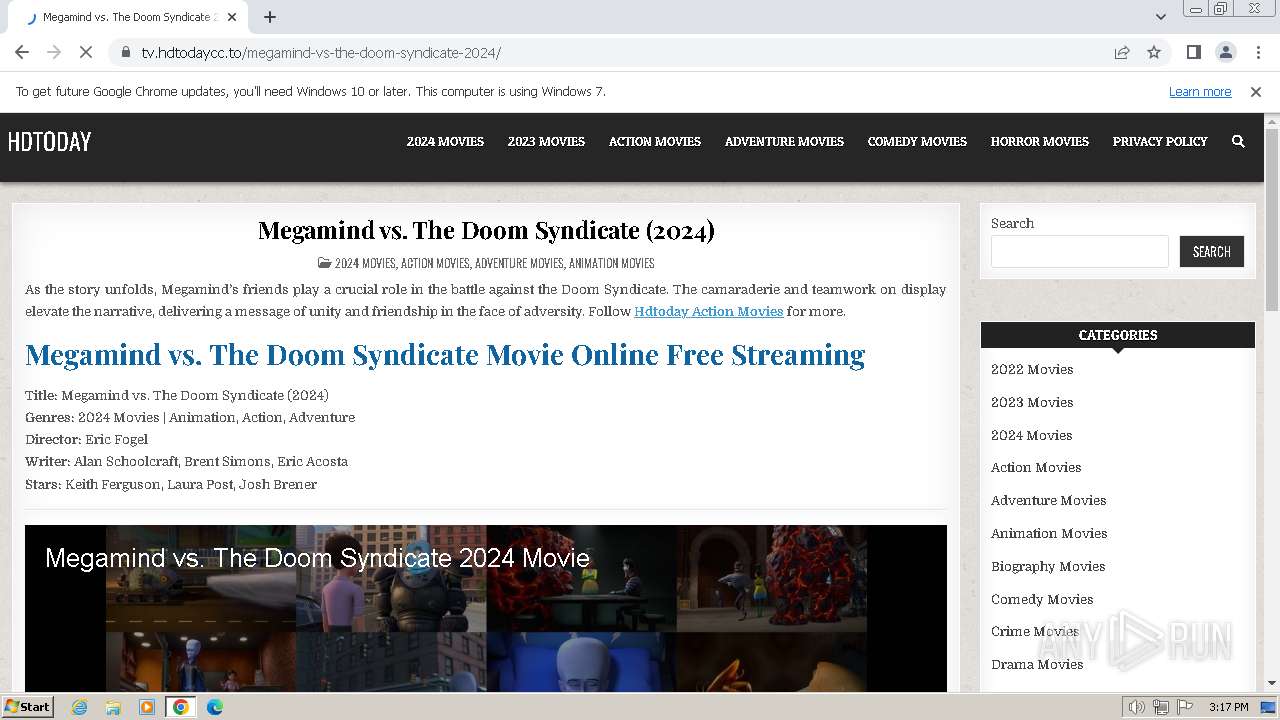The image size is (1280, 720).
Task: View site info lock icon
Action: [126, 52]
